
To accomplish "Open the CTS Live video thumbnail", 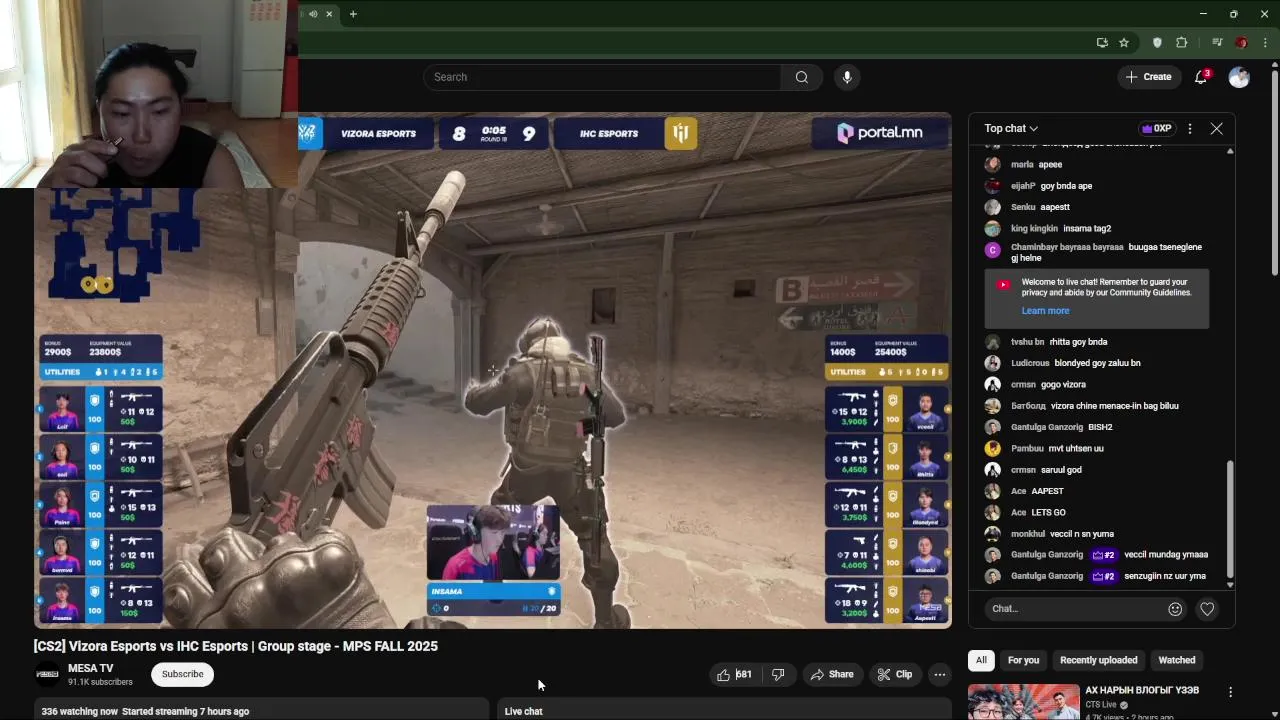I will (x=1023, y=702).
